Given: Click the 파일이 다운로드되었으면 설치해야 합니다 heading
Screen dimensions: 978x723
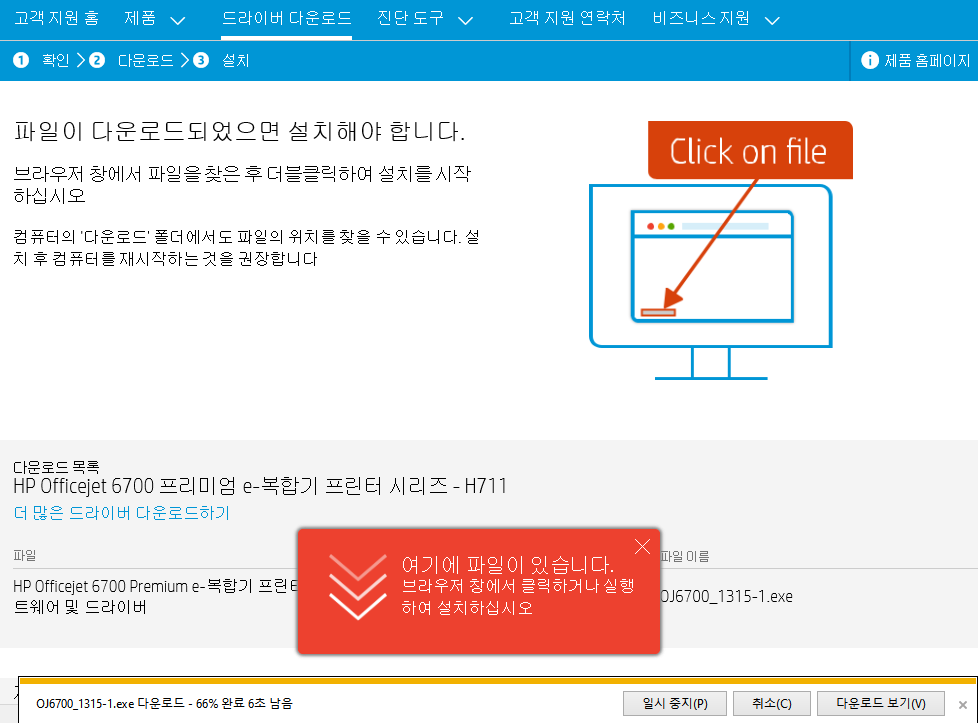Looking at the screenshot, I should click(240, 132).
